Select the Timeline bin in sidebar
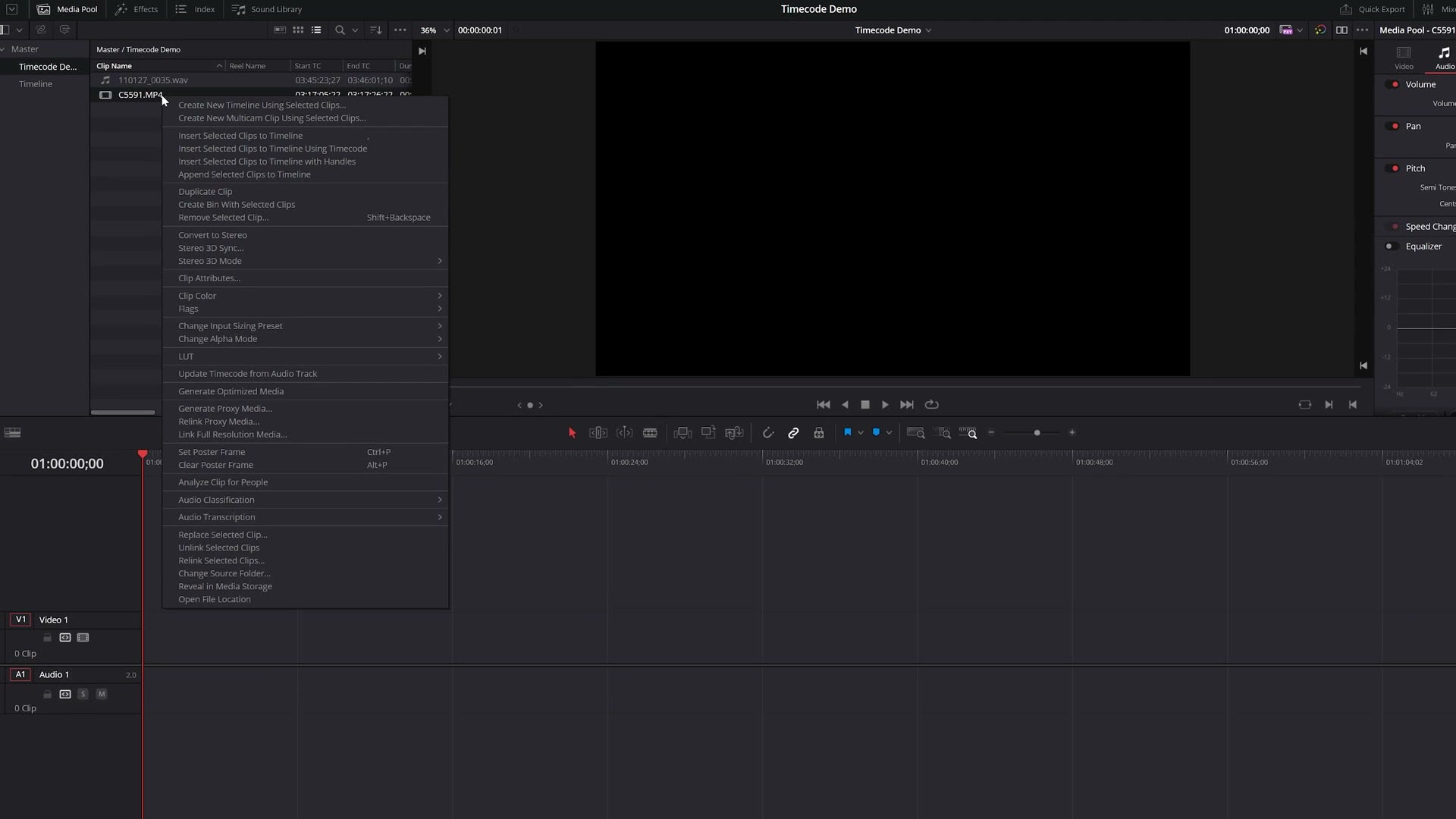The image size is (1456, 819). (x=36, y=84)
